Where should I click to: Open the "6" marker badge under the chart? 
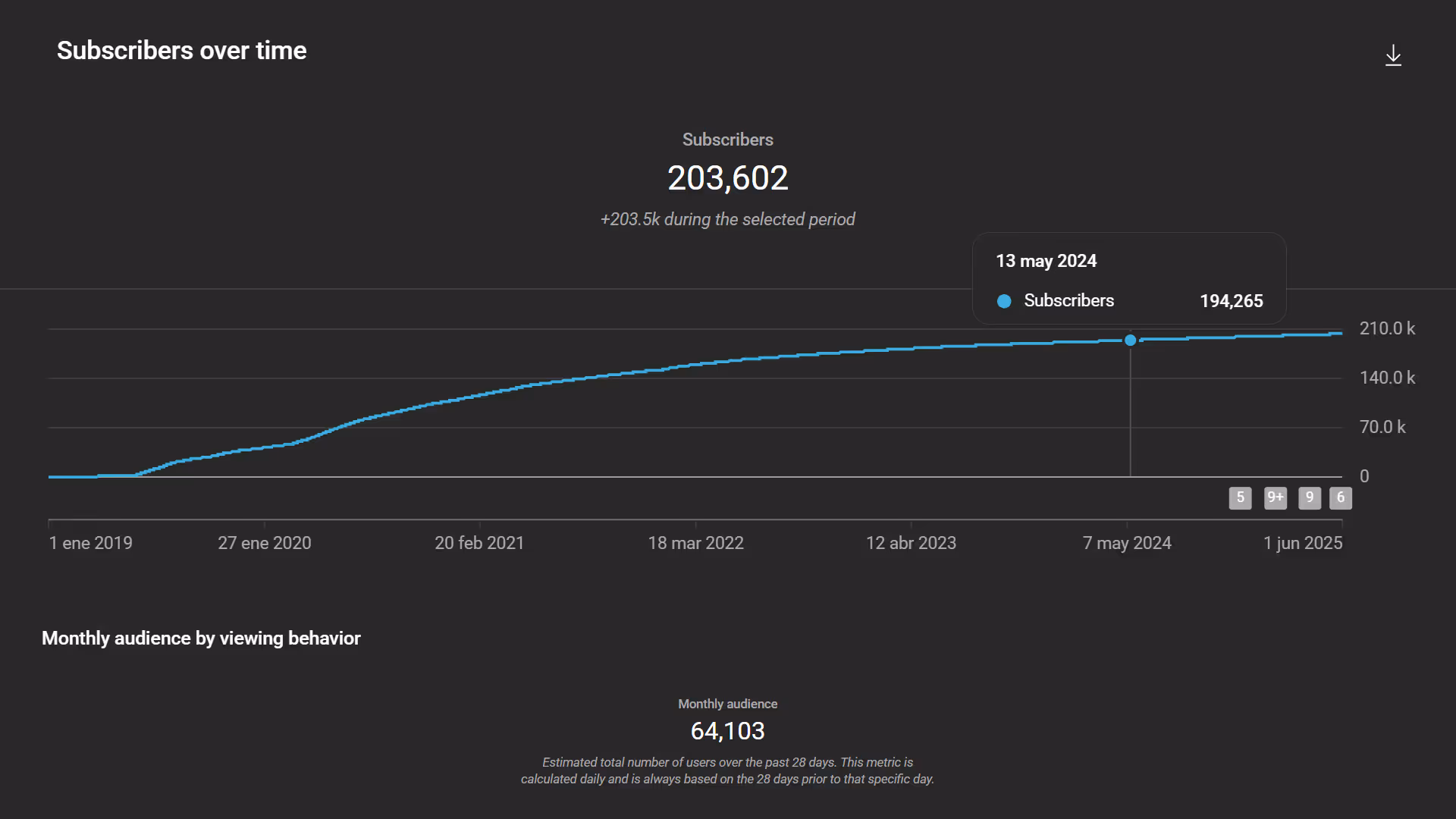pos(1341,498)
